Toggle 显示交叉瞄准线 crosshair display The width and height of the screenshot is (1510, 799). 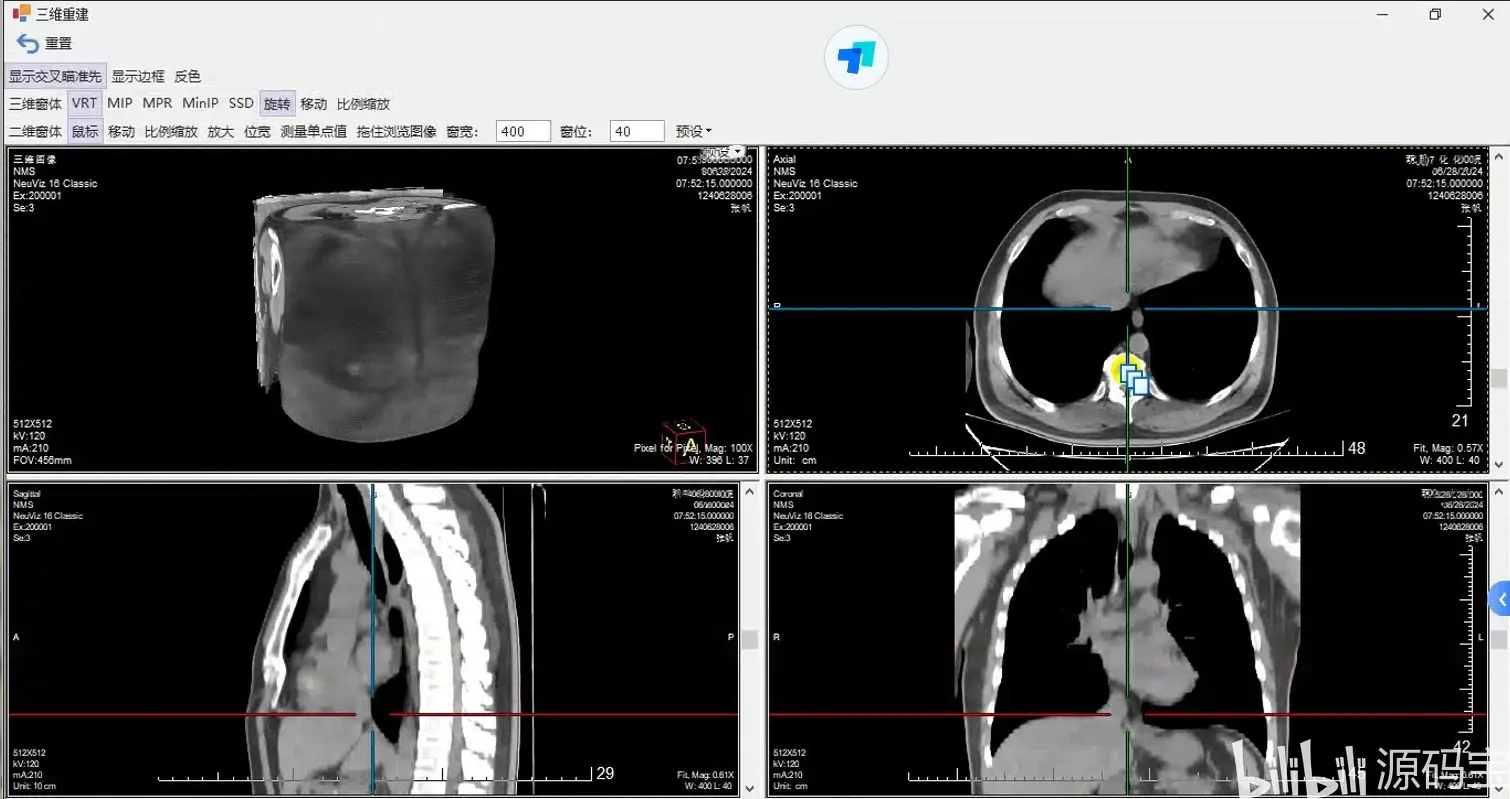click(55, 76)
